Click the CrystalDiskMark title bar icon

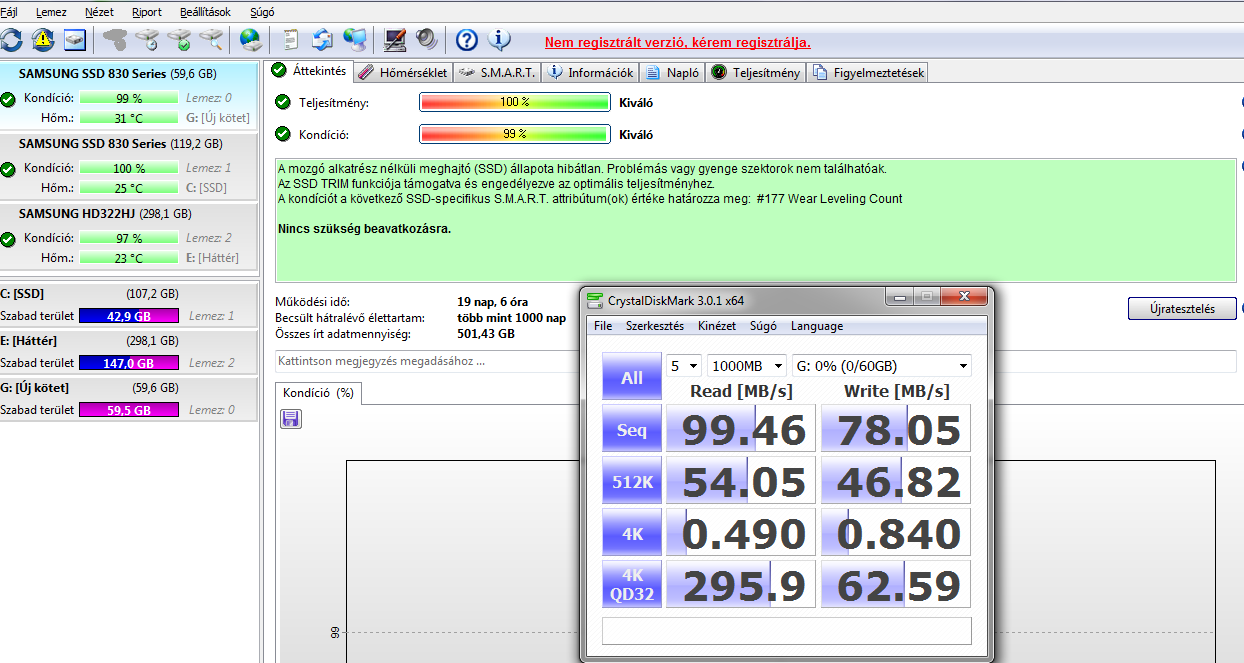click(x=596, y=300)
